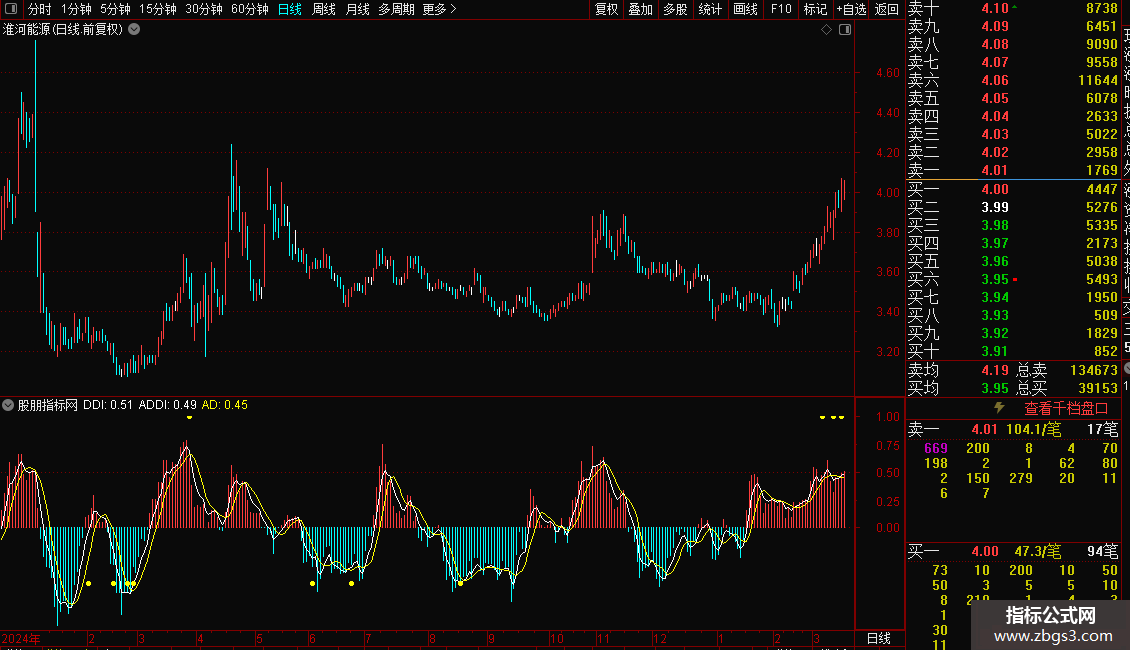The height and width of the screenshot is (650, 1130).
Task: Expand the 更多 periods menu
Action: (439, 9)
